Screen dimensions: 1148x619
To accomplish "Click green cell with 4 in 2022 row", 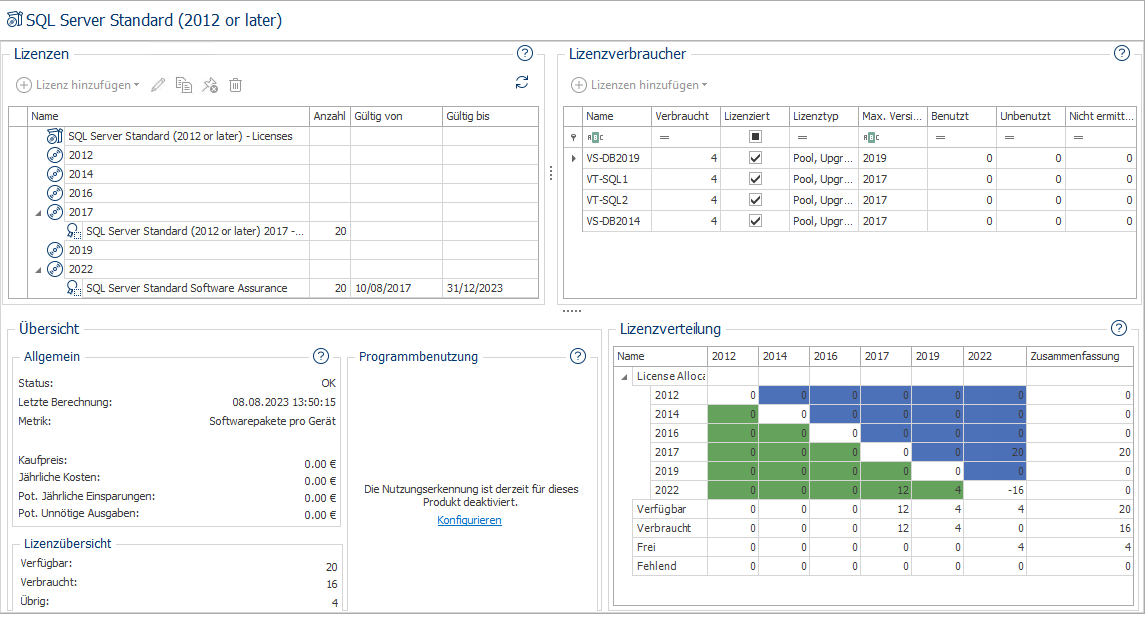I will tap(937, 490).
